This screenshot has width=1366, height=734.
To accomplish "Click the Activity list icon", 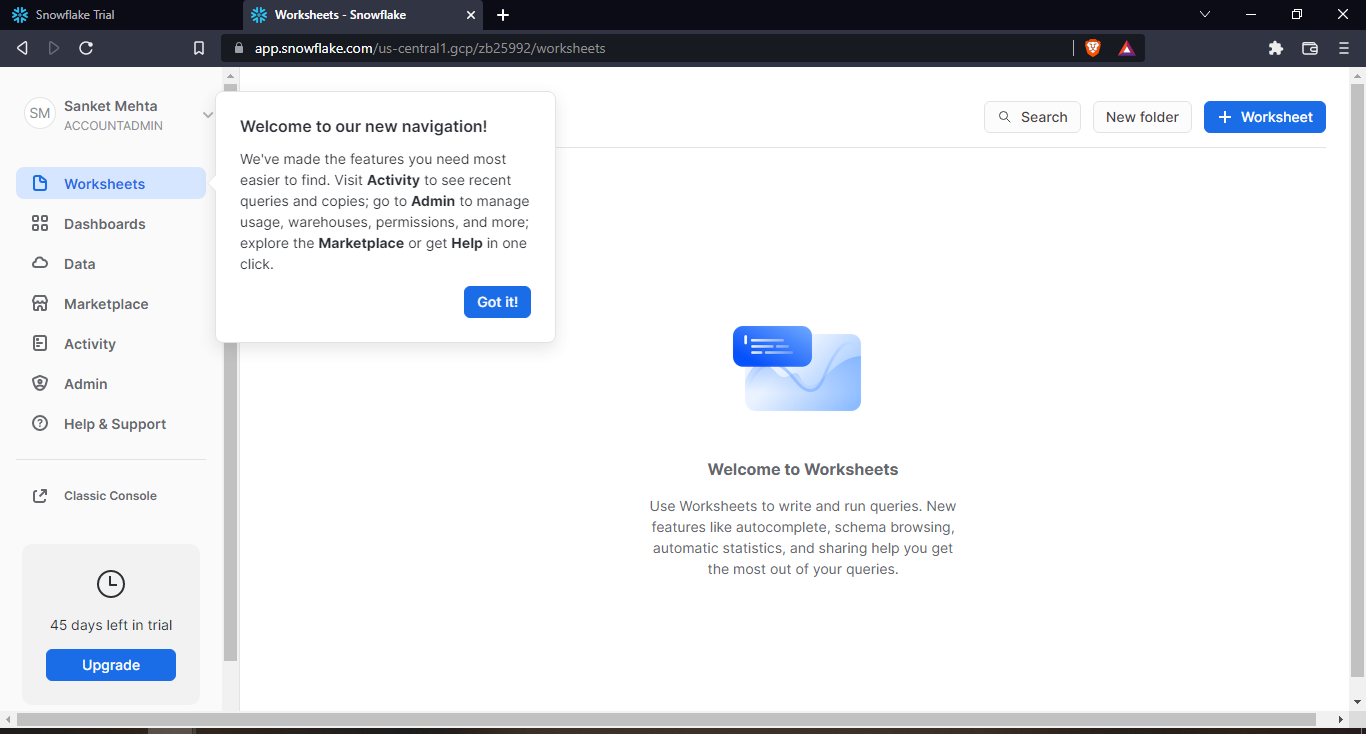I will [x=40, y=344].
